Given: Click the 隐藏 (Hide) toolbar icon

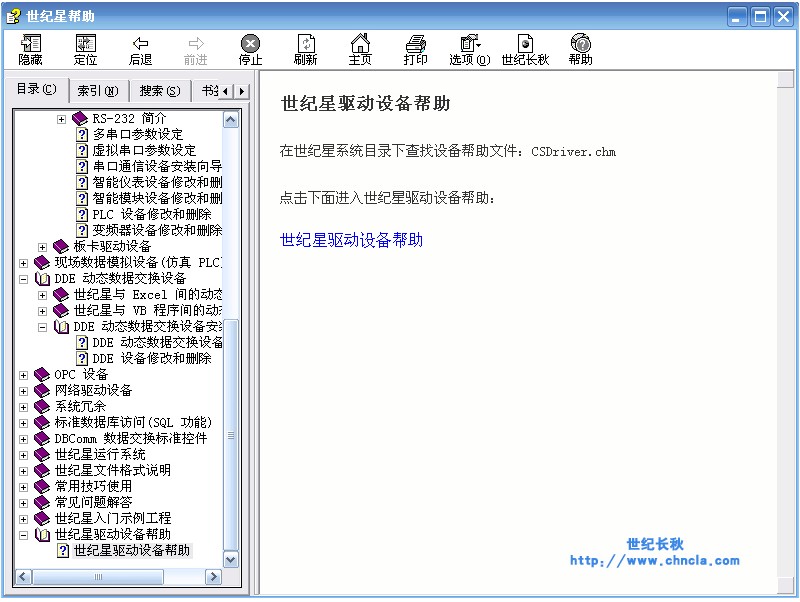Looking at the screenshot, I should pyautogui.click(x=31, y=49).
